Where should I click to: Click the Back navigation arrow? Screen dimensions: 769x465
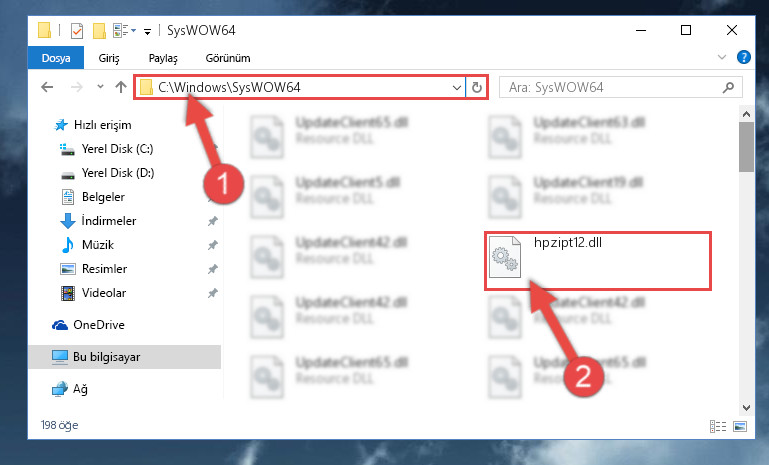pos(47,87)
